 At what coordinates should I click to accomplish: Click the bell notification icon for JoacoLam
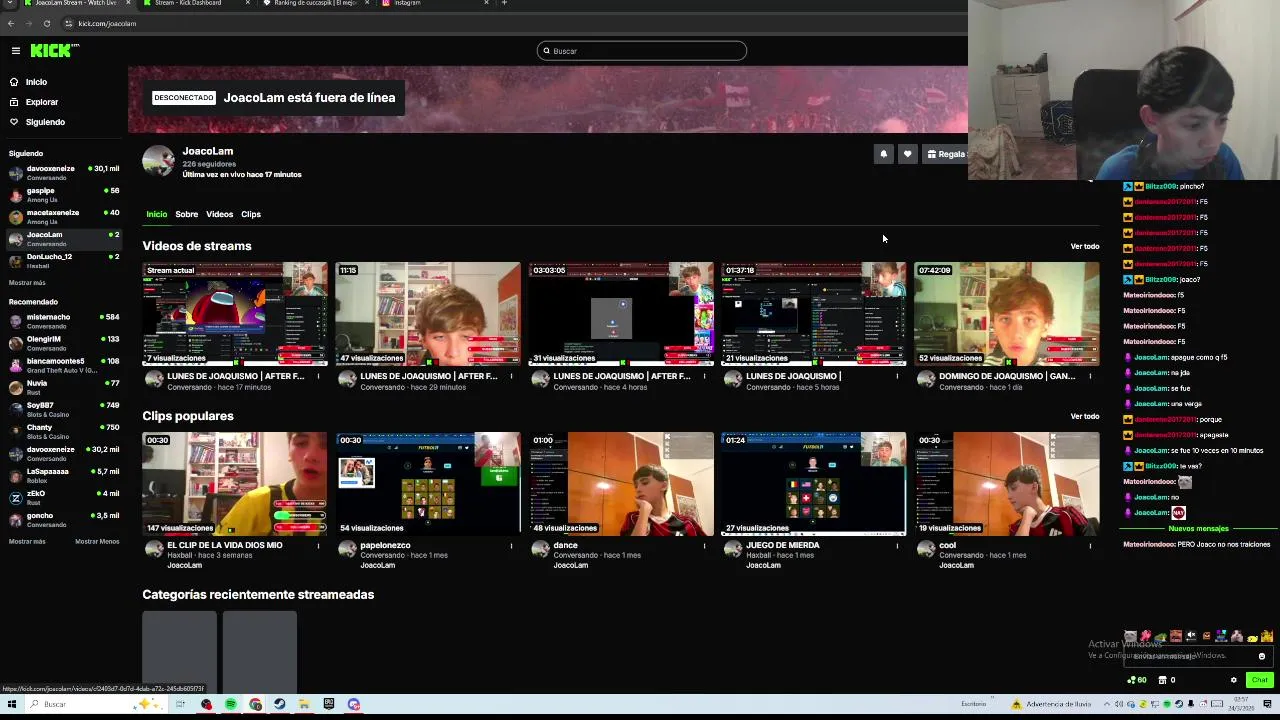click(x=883, y=154)
